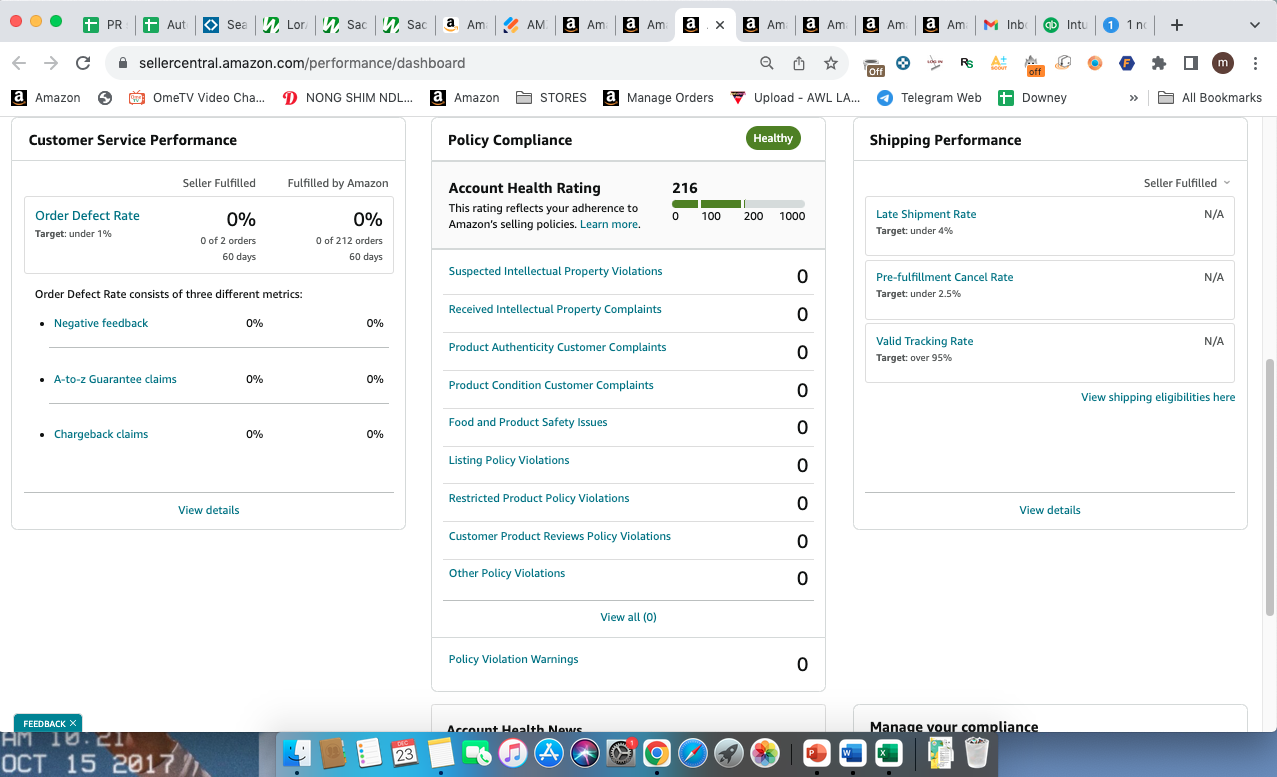Open Policy Violation Warnings link
This screenshot has width=1277, height=777.
point(513,659)
